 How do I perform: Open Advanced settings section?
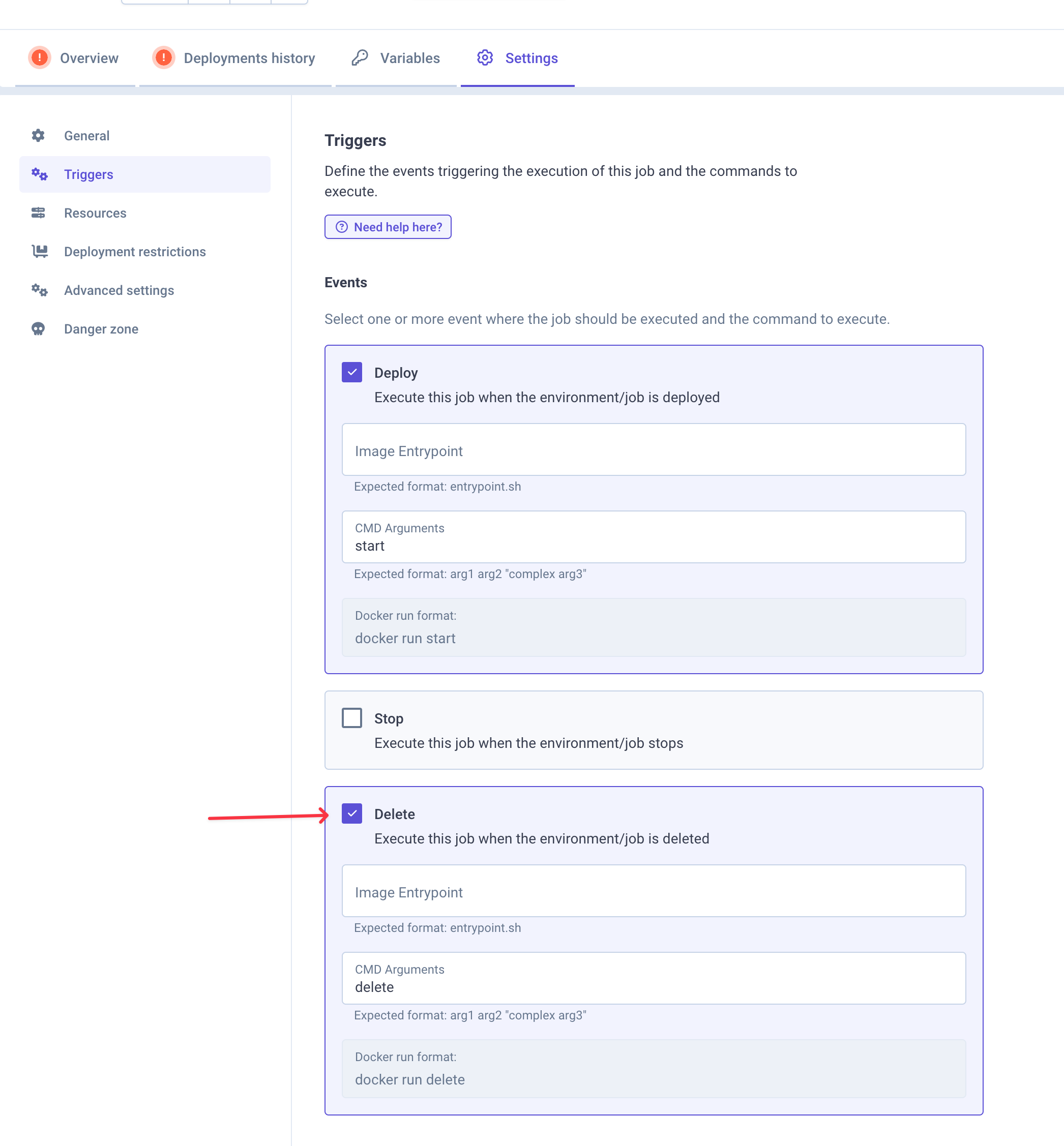click(144, 290)
